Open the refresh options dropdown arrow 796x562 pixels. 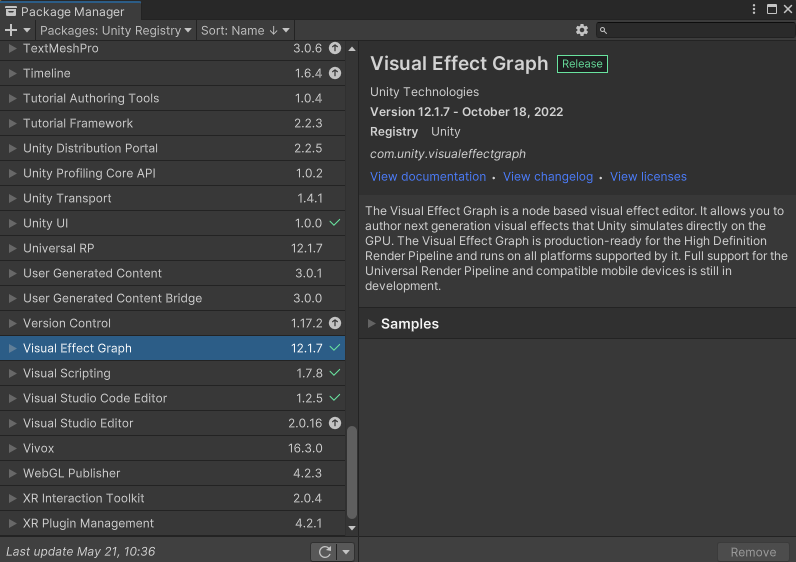coord(346,552)
